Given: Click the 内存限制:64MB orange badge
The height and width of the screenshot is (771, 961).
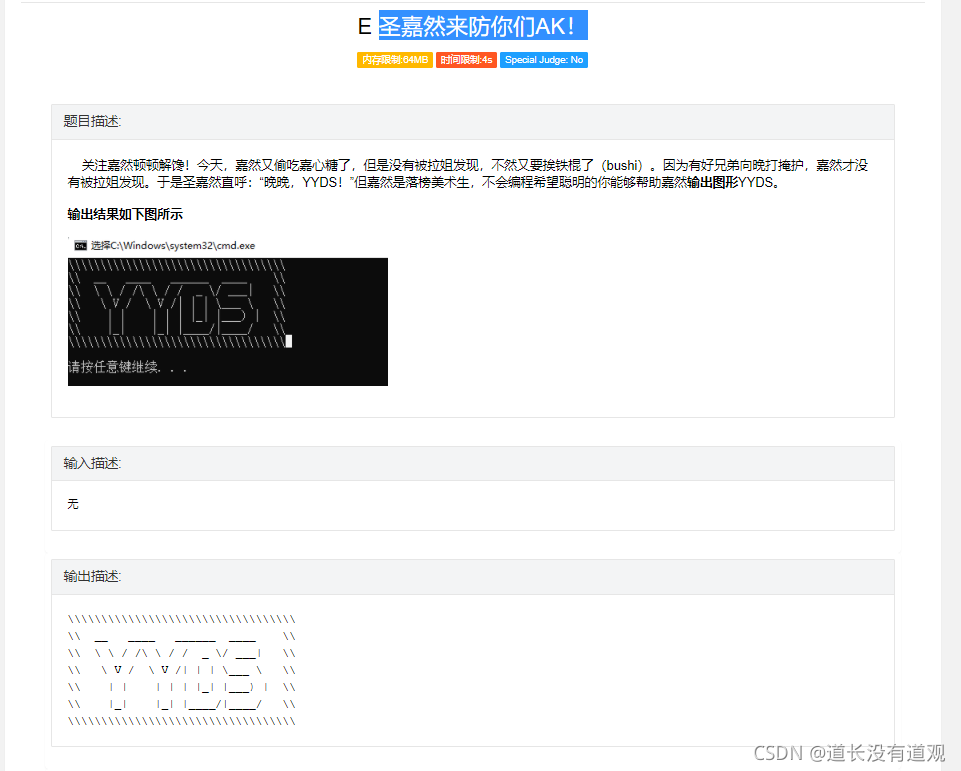Looking at the screenshot, I should coord(395,60).
